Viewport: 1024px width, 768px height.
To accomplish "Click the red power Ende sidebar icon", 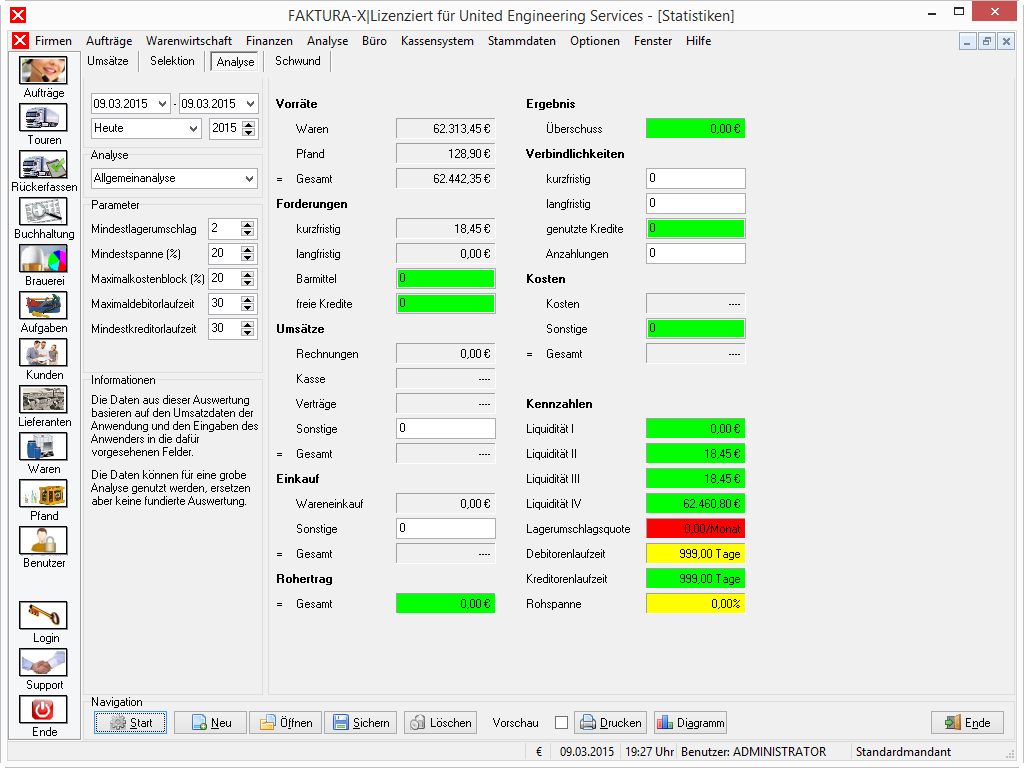I will 43,710.
